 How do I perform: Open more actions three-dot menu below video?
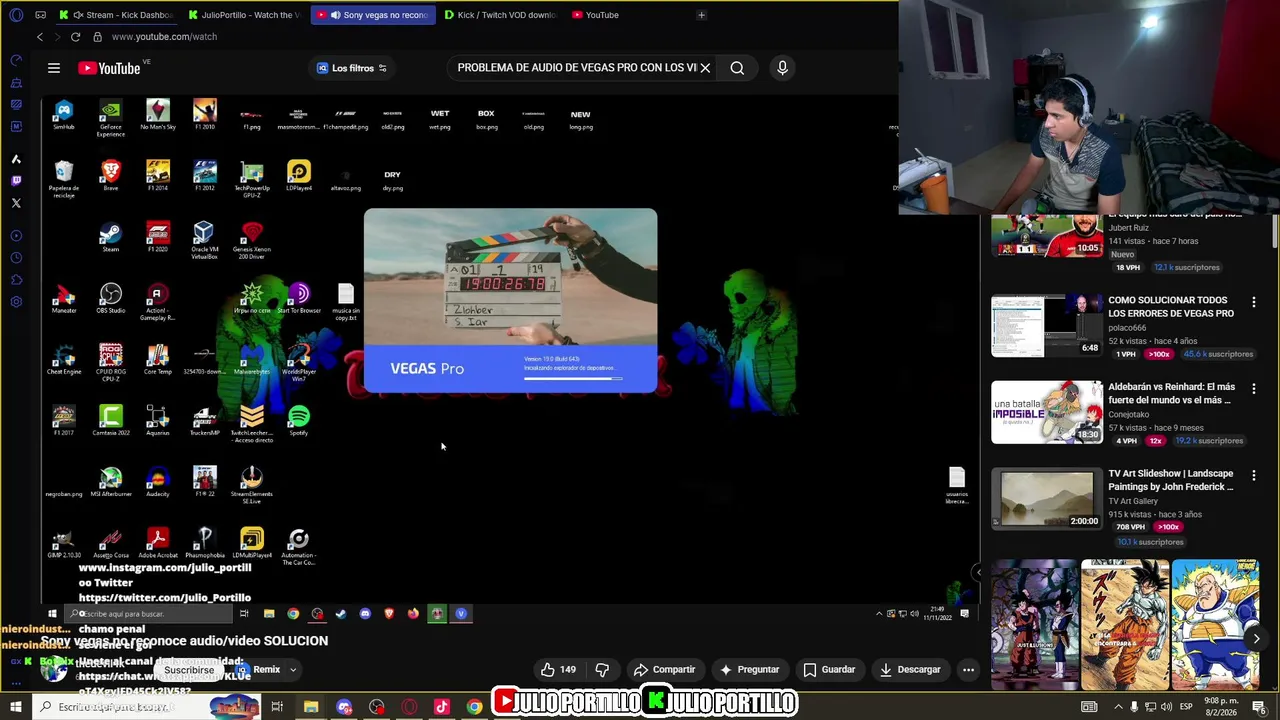click(968, 670)
